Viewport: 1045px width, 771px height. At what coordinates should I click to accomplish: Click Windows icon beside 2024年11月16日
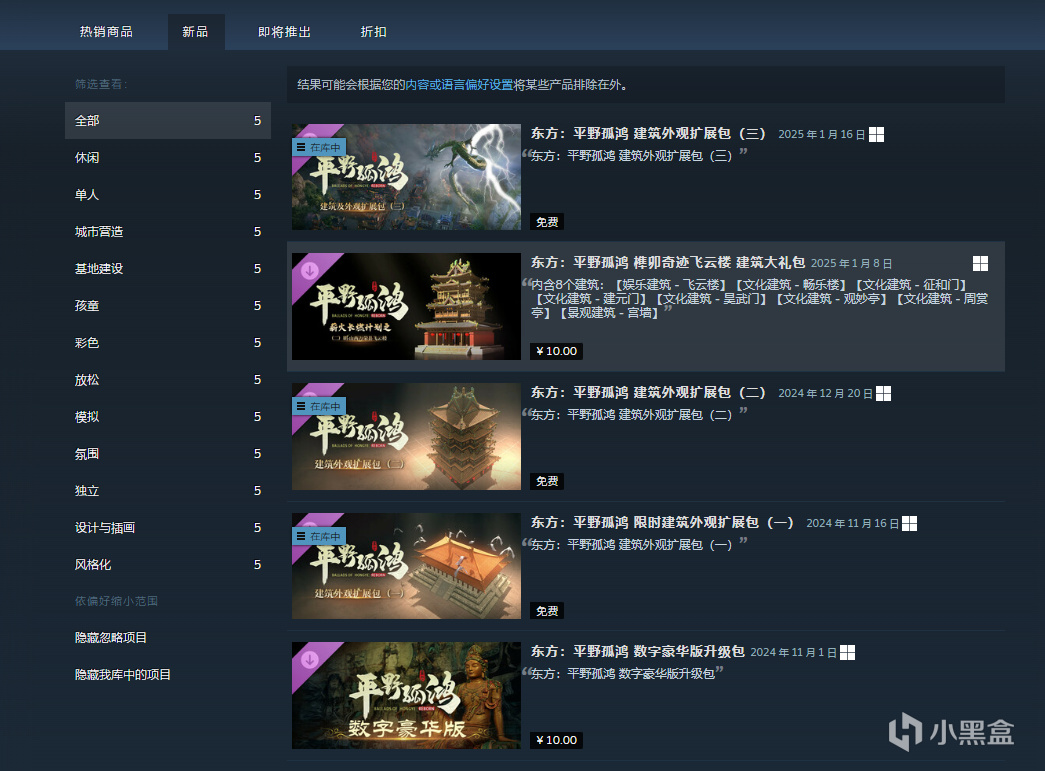tap(910, 523)
